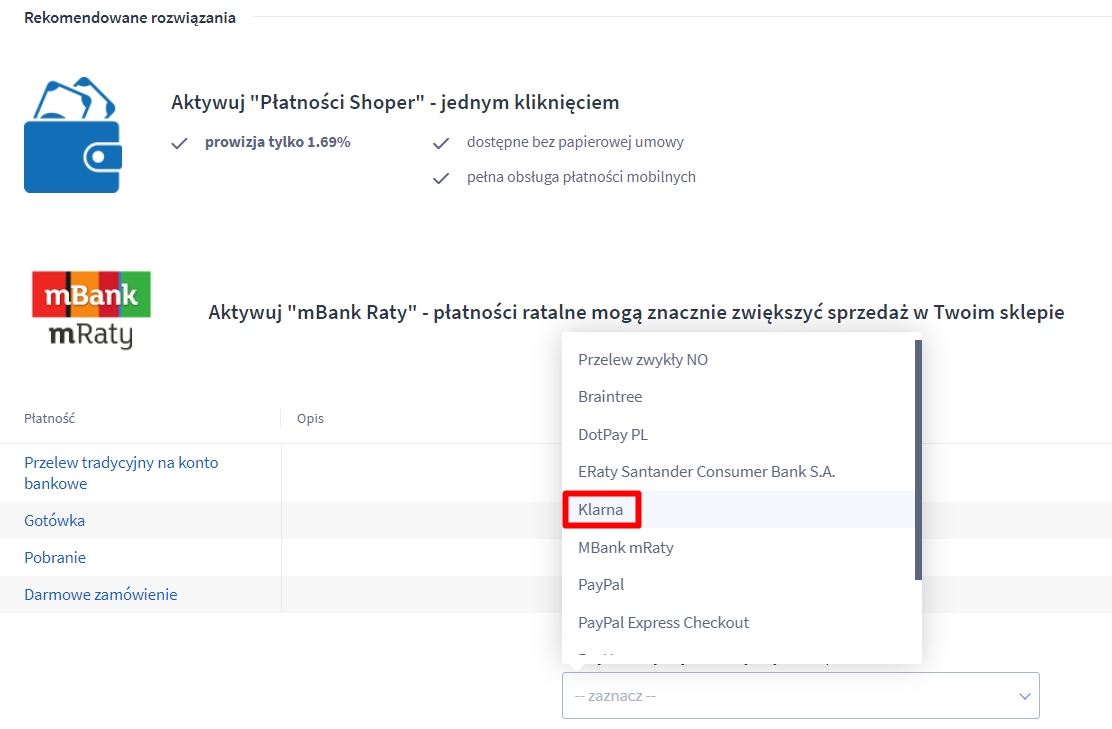The width and height of the screenshot is (1112, 729).
Task: Click the 'prowizja tylko 1.69%' text
Action: pyautogui.click(x=278, y=142)
